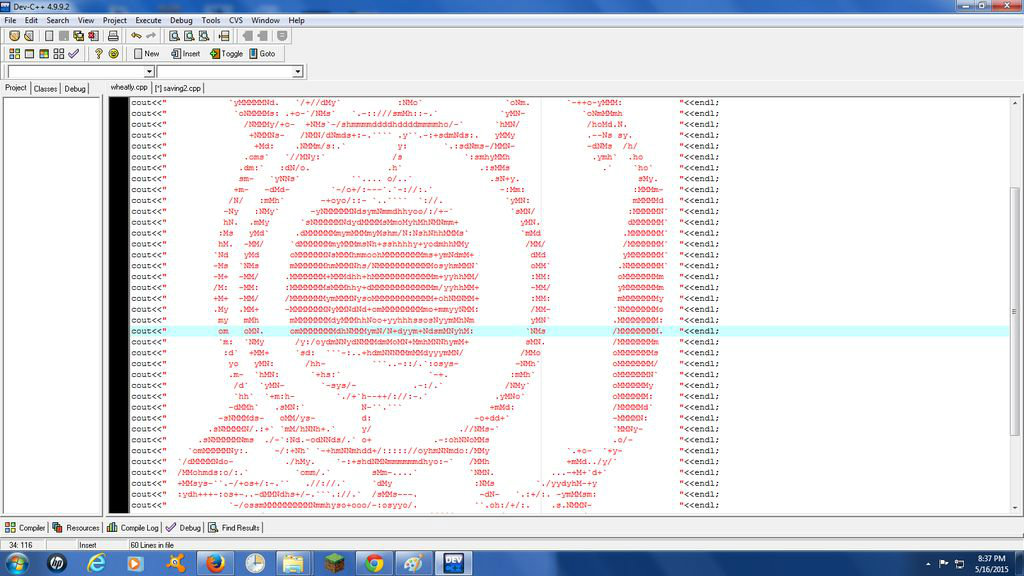Switch to the Classes side tab

point(45,89)
